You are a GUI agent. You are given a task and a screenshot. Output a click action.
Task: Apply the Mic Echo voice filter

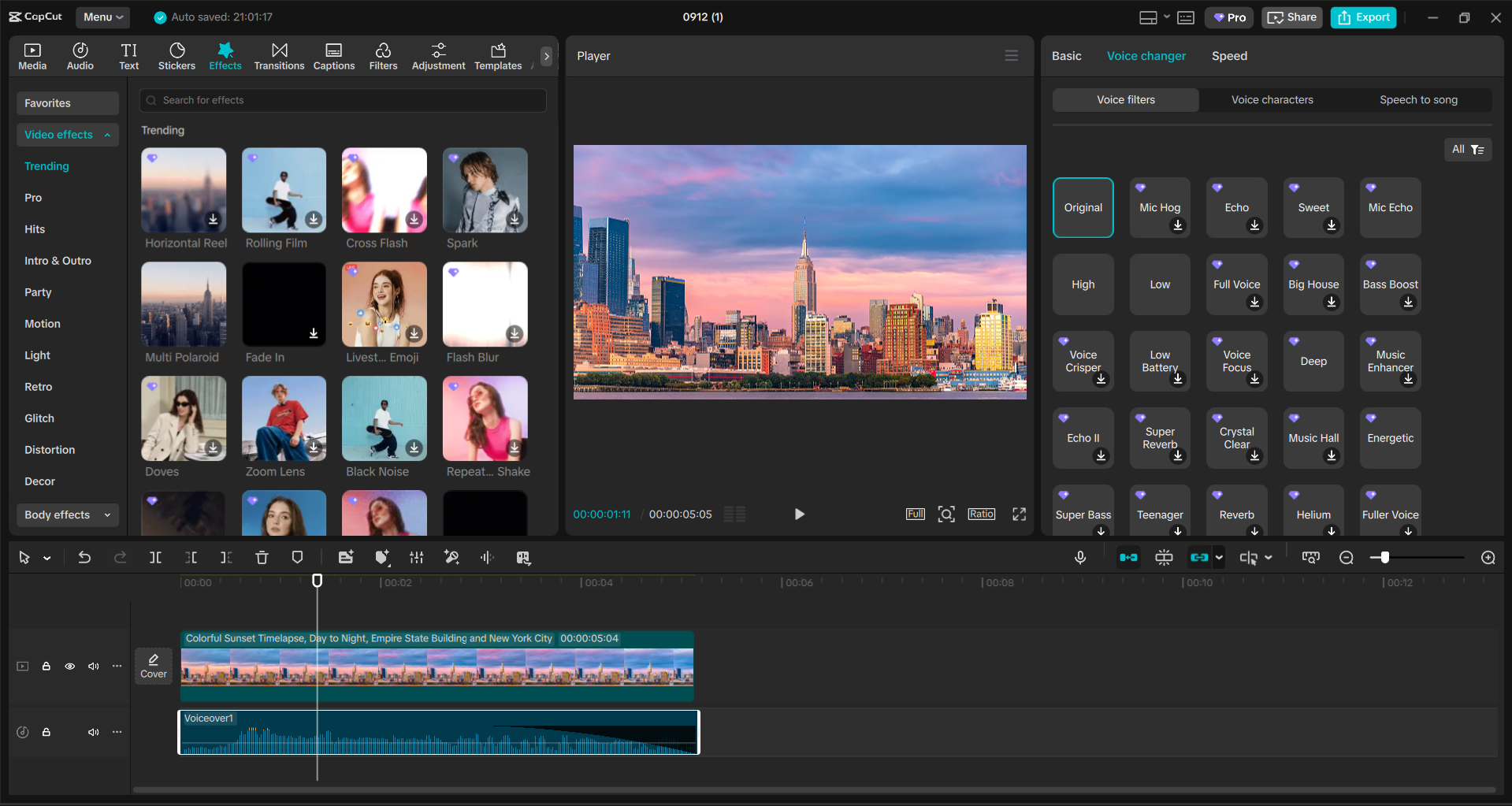click(1389, 207)
